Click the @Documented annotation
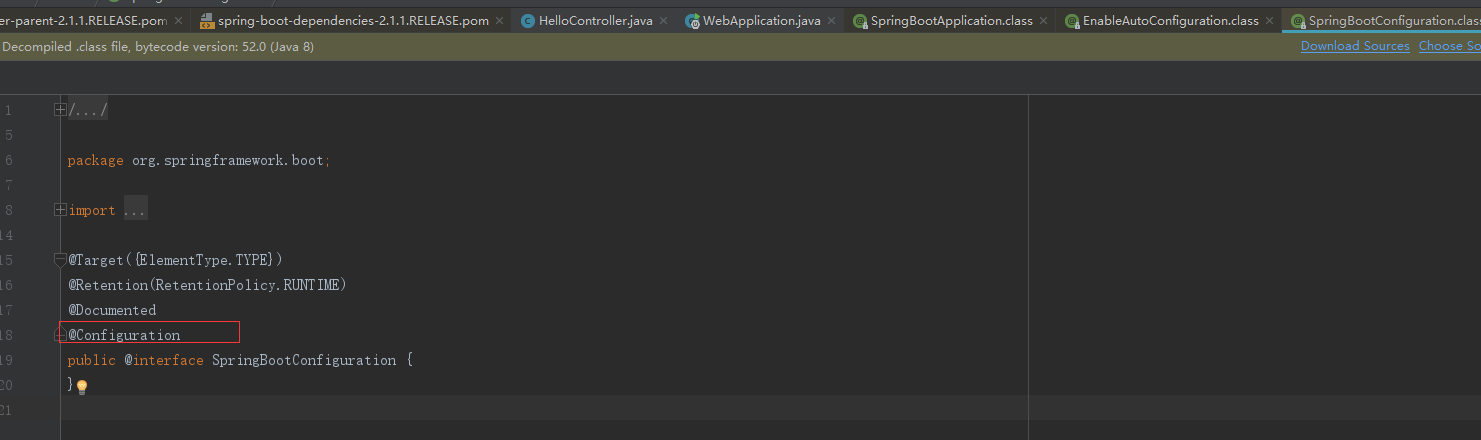The width and height of the screenshot is (1481, 440). (x=112, y=310)
